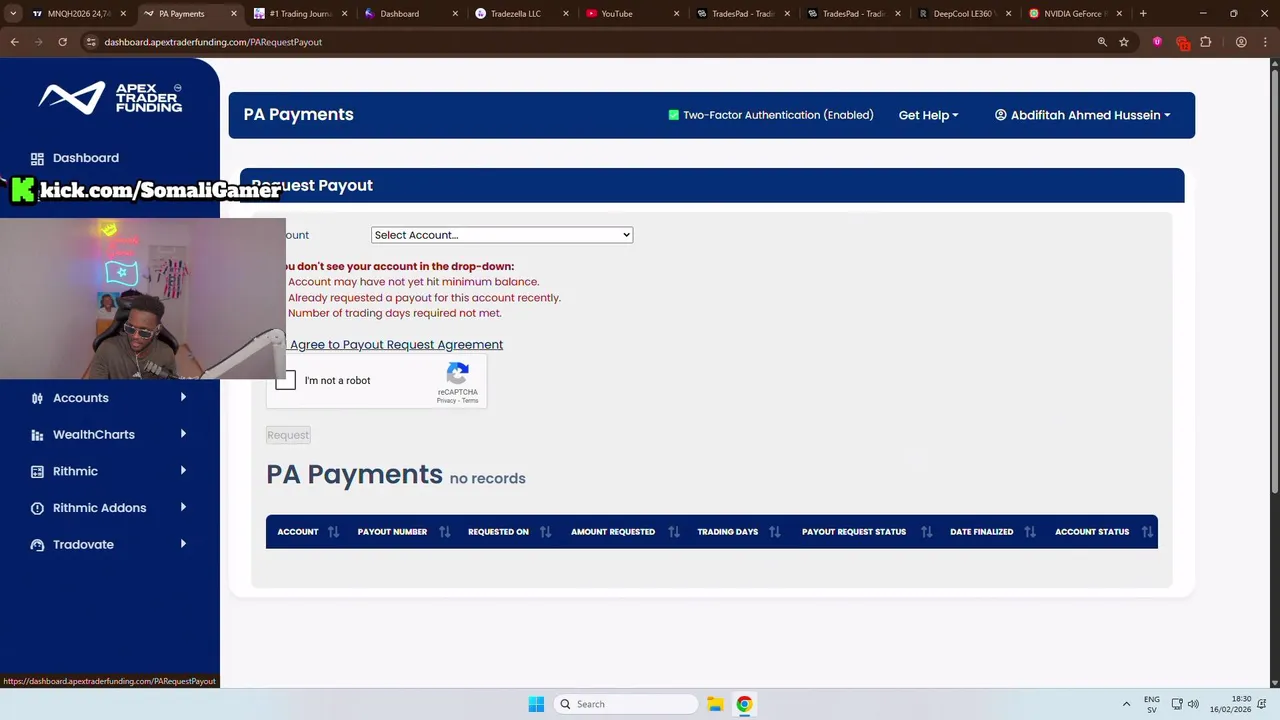The image size is (1280, 720).
Task: Show hidden system tray icons
Action: (1126, 704)
